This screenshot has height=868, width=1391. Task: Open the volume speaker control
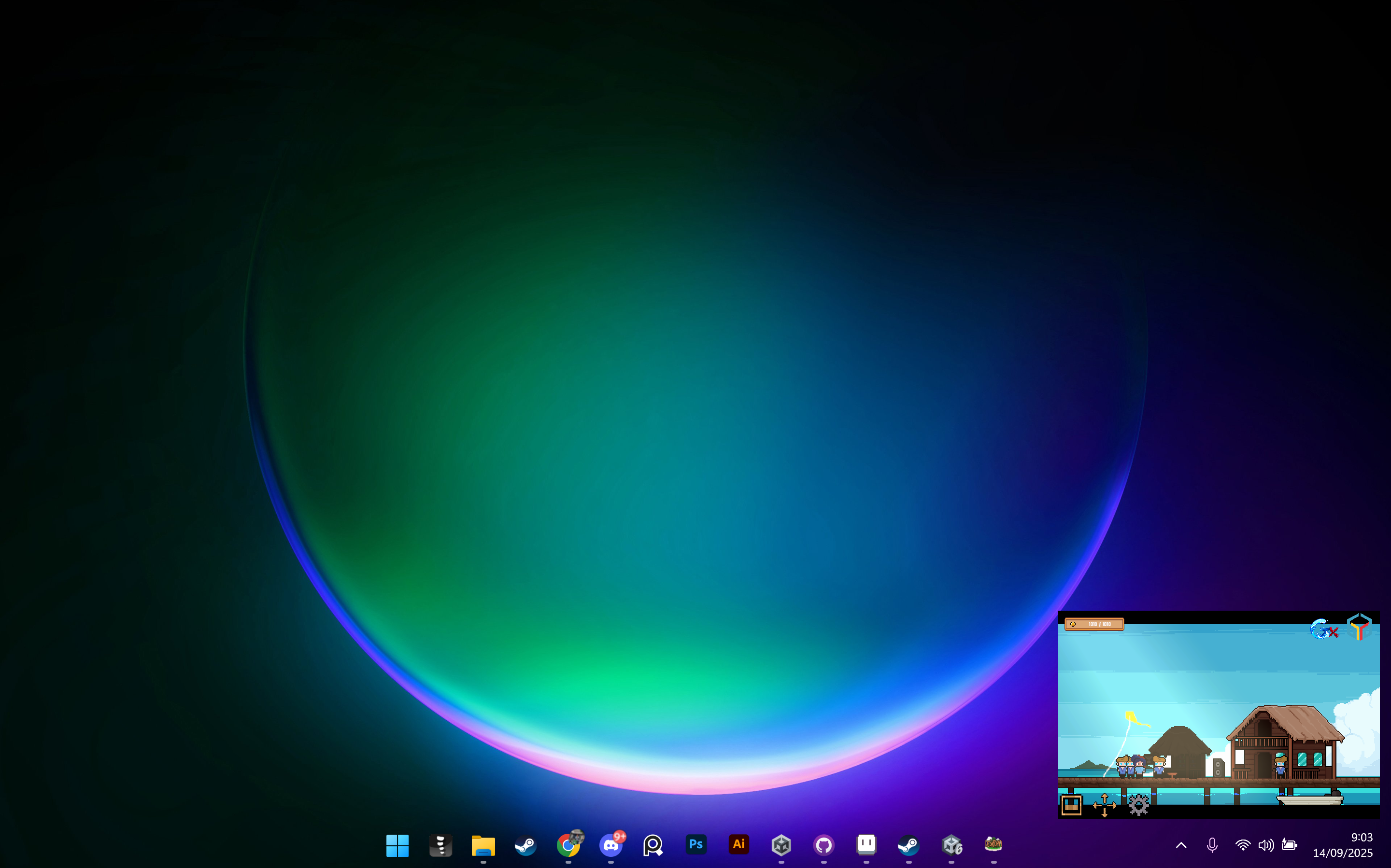(1265, 845)
